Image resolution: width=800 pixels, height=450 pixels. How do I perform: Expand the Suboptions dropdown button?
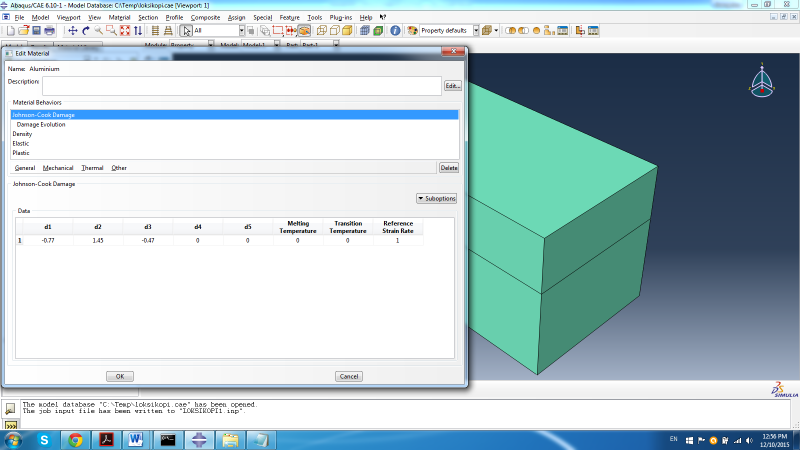point(436,198)
